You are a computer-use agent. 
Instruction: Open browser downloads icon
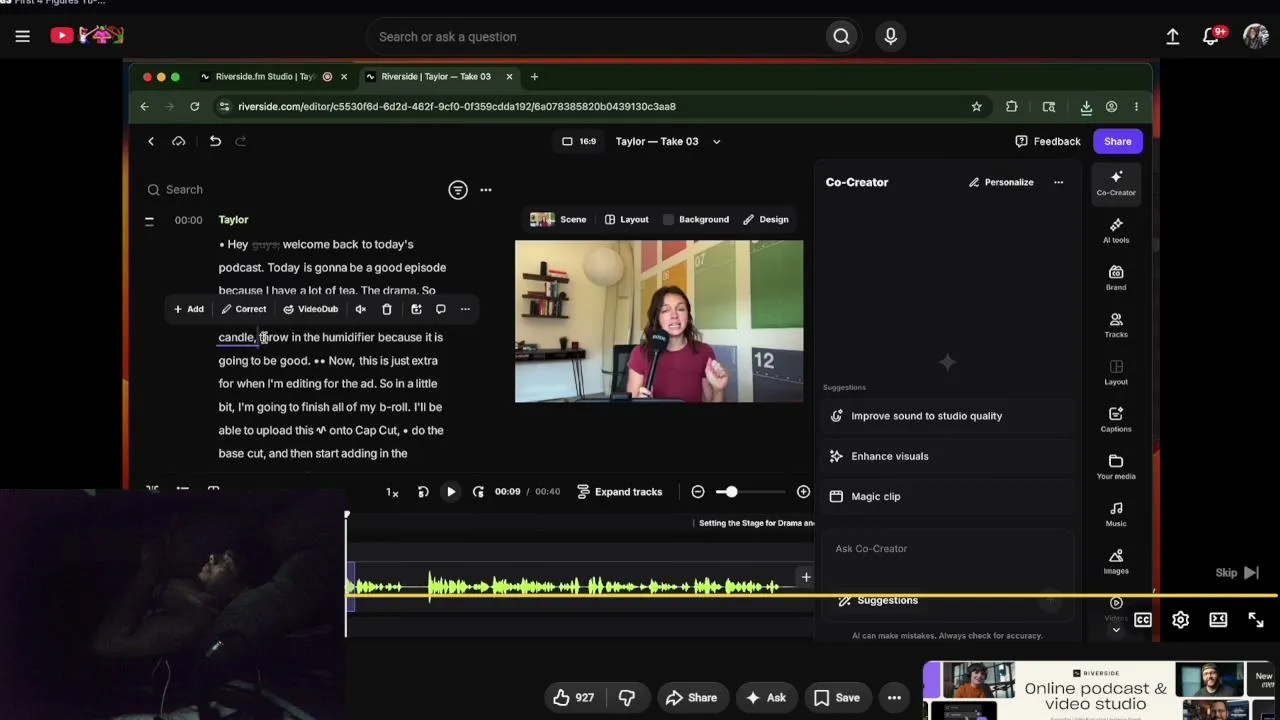pos(1085,106)
